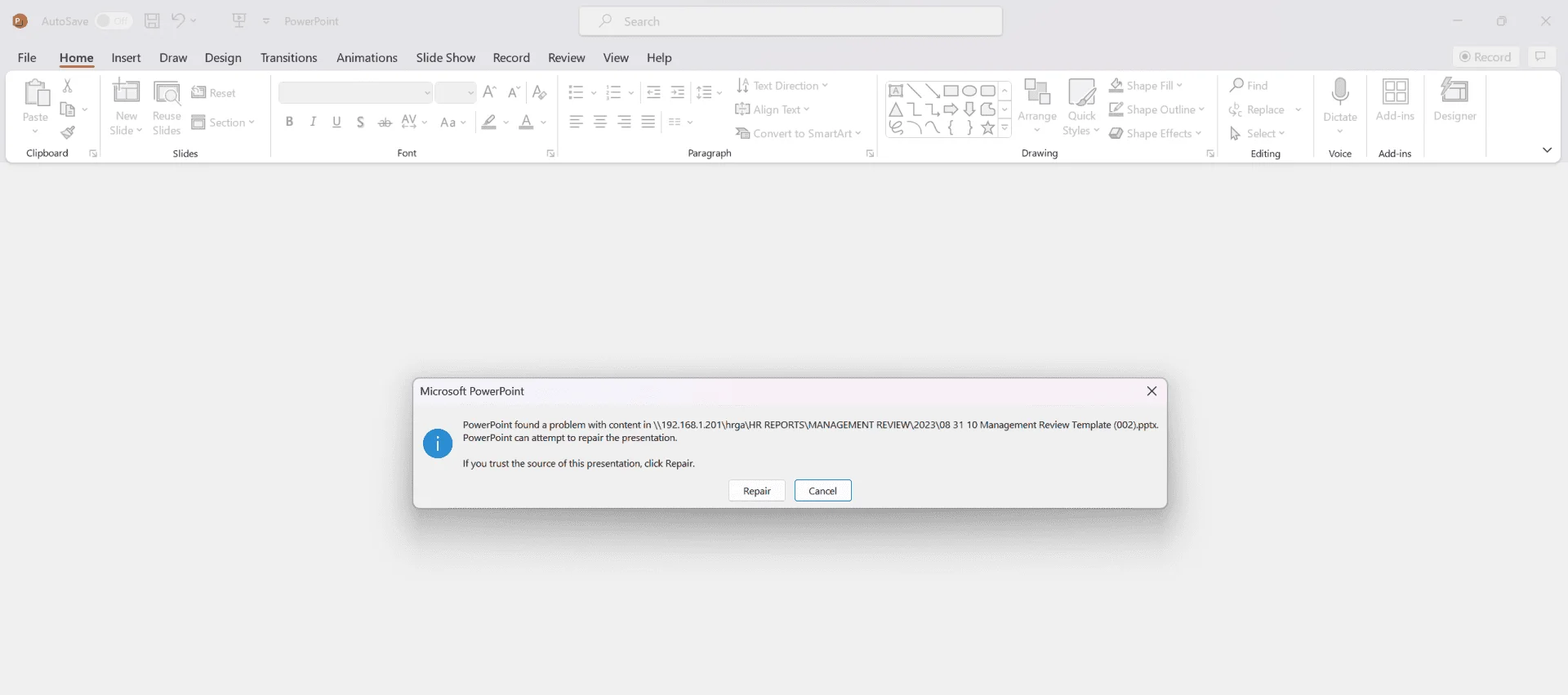Open Quick Styles gallery

(1081, 107)
